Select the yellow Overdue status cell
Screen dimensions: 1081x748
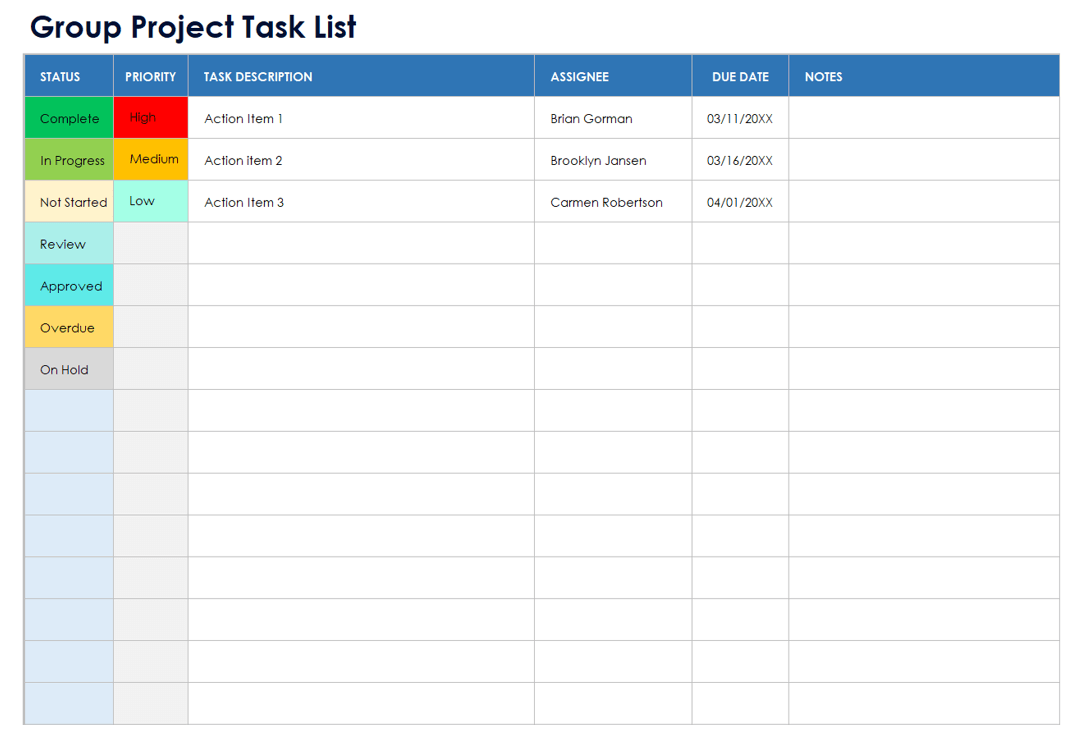[x=69, y=328]
